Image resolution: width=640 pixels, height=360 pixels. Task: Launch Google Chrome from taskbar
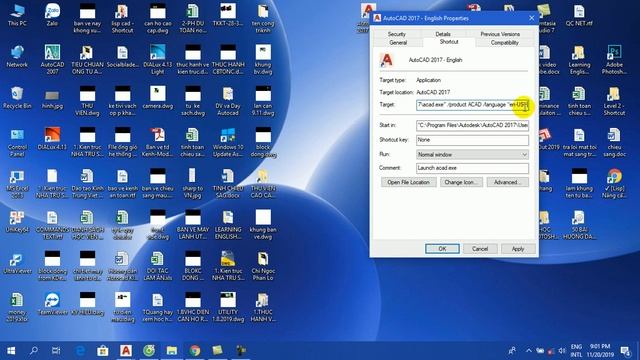(x=195, y=350)
